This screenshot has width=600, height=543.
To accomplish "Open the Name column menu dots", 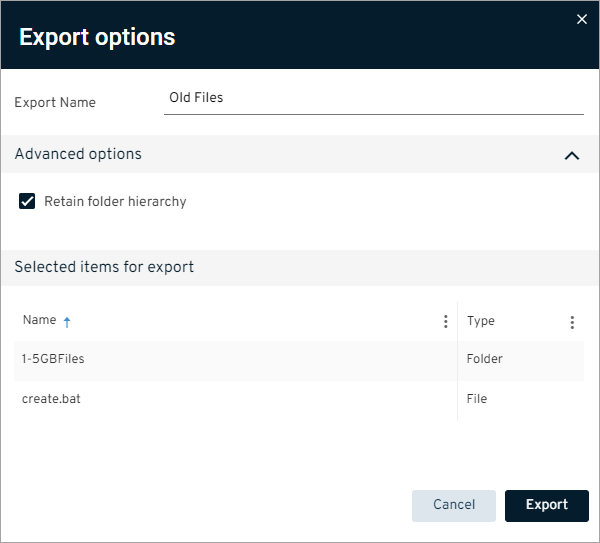I will pos(445,321).
